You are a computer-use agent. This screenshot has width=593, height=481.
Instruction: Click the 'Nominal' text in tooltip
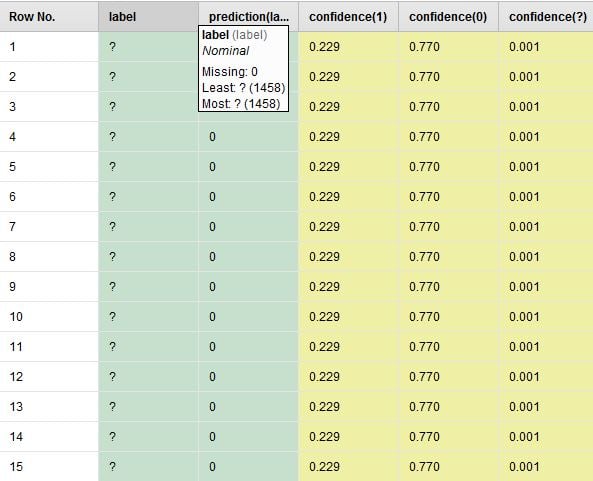coord(225,51)
